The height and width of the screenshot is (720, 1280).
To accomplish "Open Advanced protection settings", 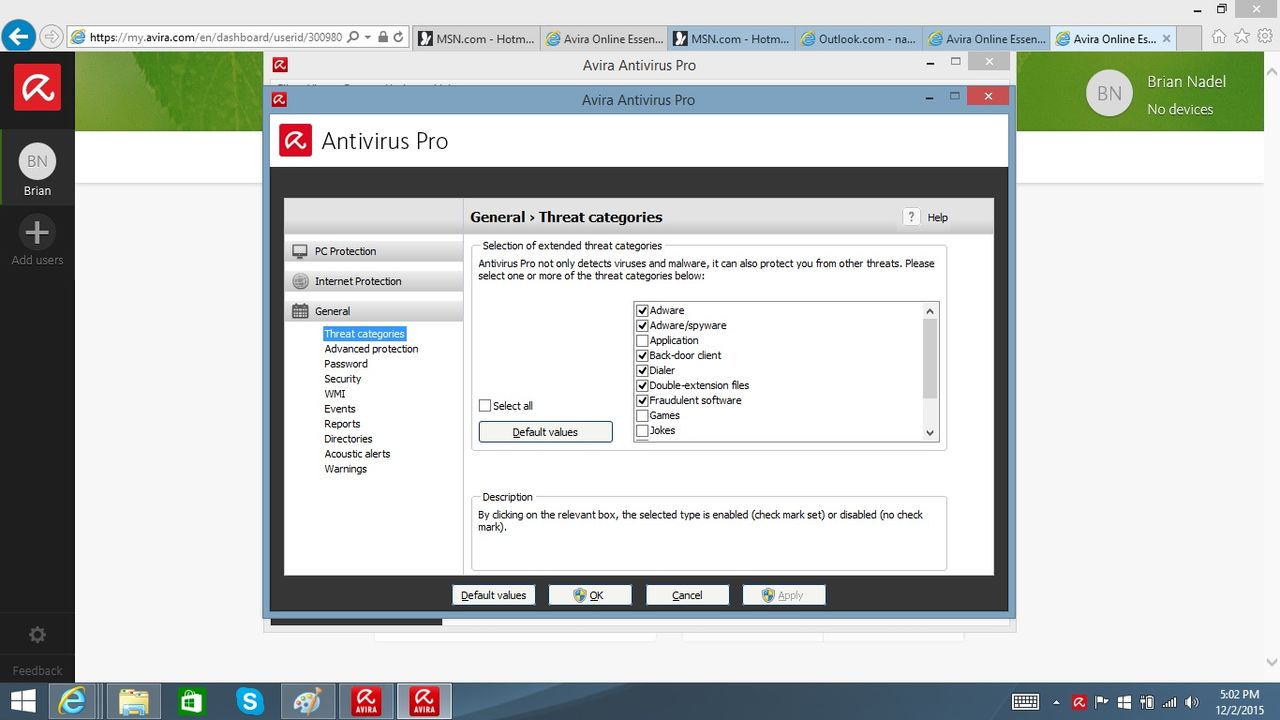I will [371, 349].
